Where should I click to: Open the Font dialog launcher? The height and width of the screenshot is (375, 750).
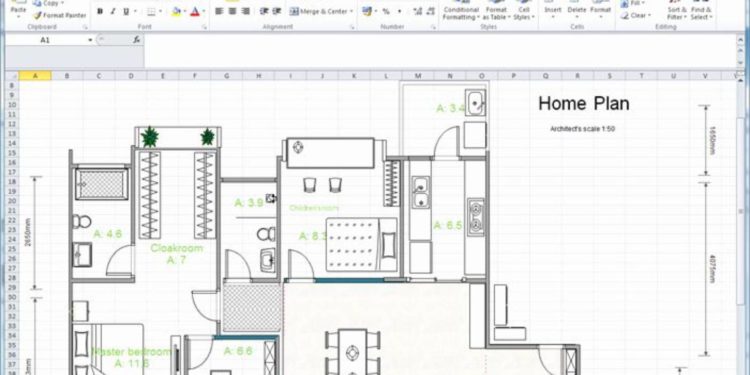tap(204, 27)
